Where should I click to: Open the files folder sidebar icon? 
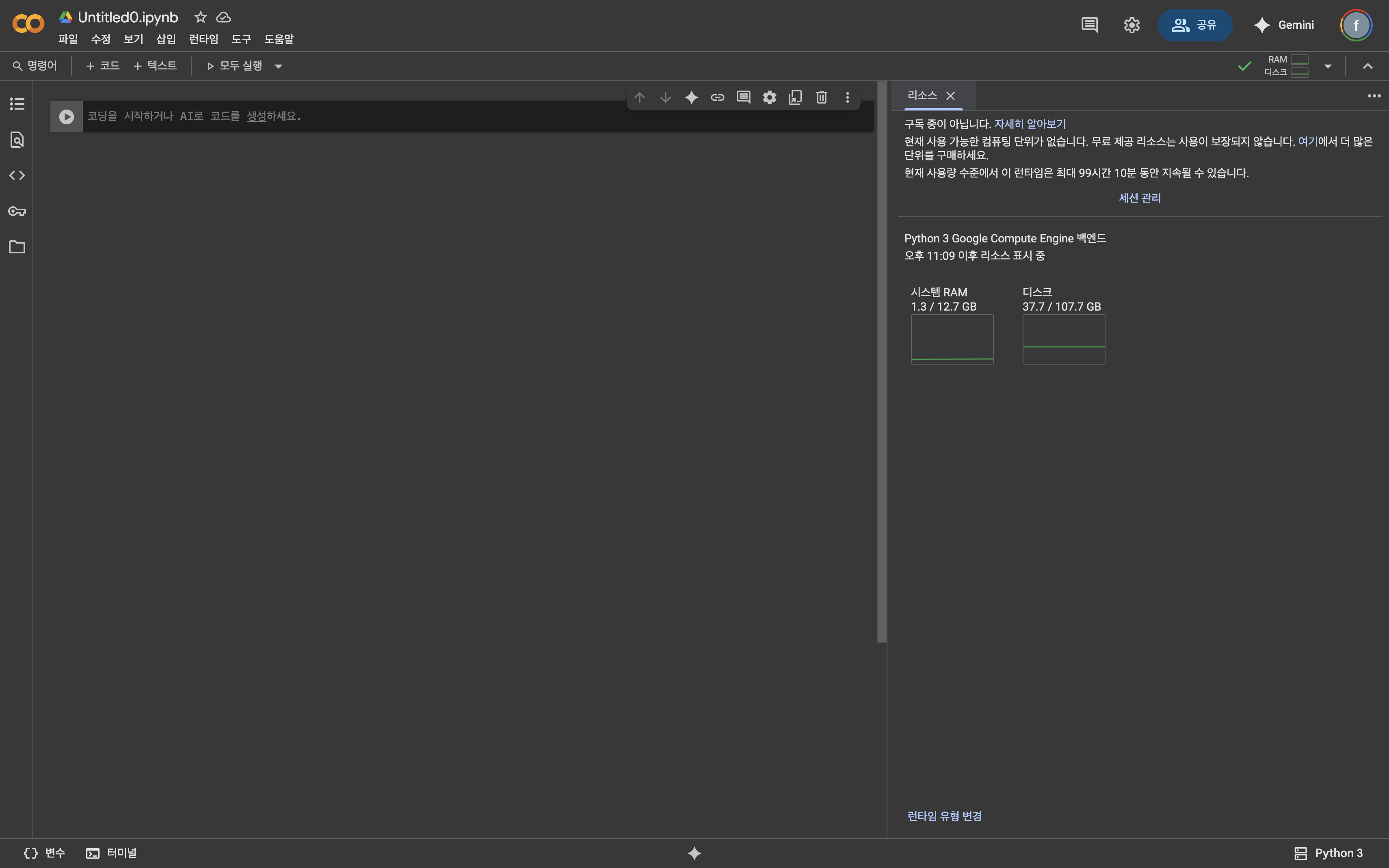[17, 247]
